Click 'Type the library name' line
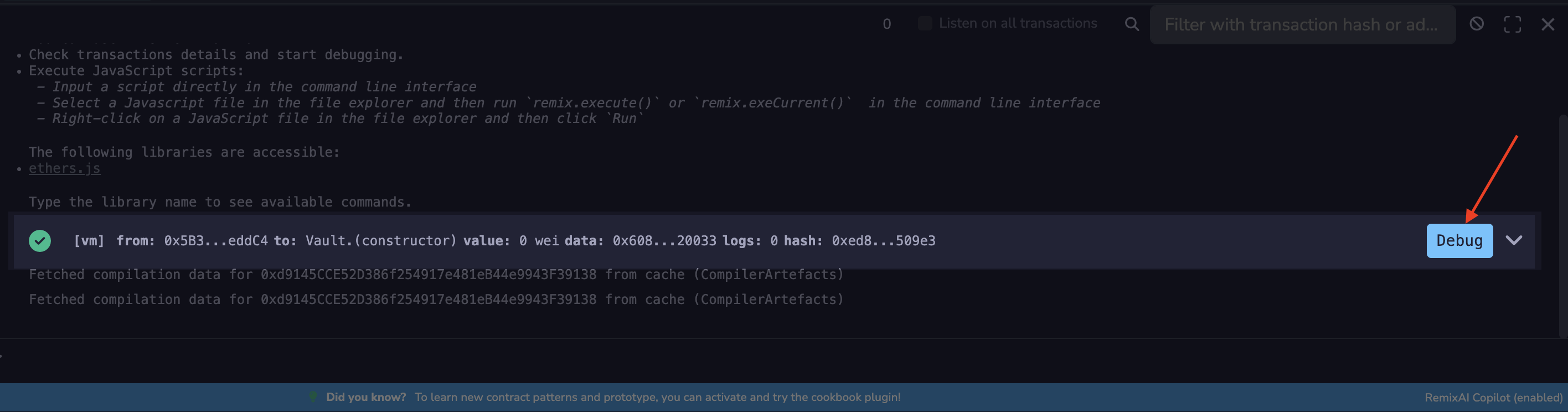The image size is (1568, 412). (220, 202)
